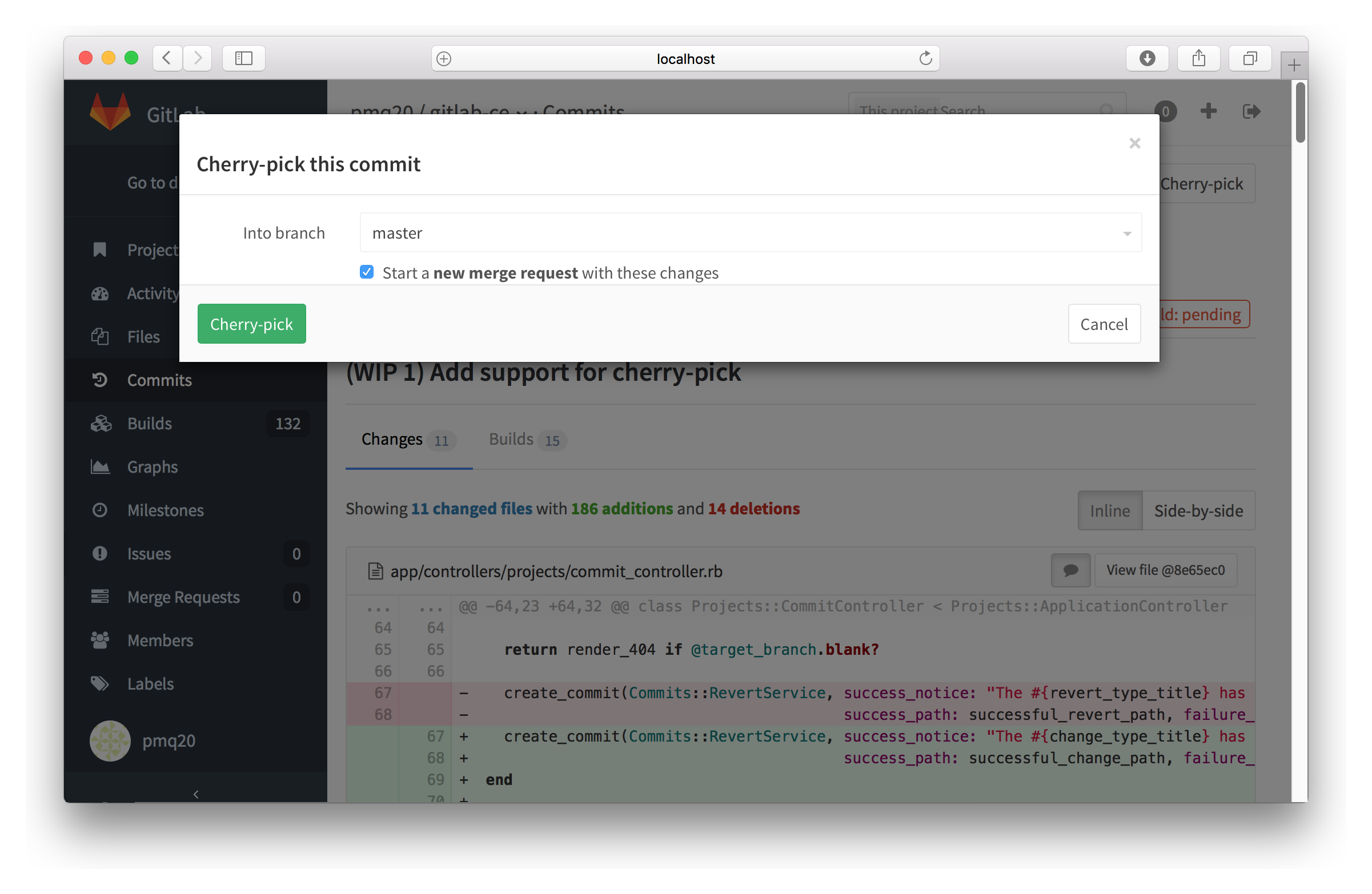Open the Commits section in sidebar
Viewport: 1372px width, 894px height.
pos(159,380)
